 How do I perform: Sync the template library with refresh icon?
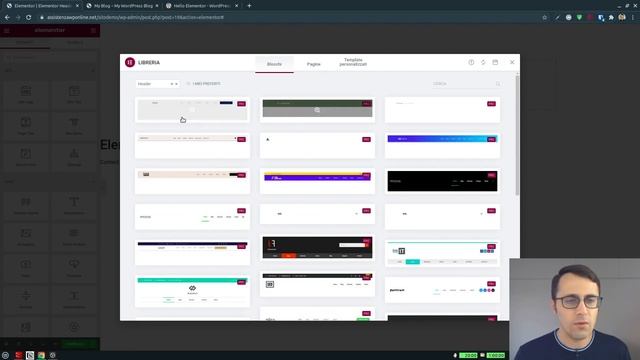(x=483, y=62)
